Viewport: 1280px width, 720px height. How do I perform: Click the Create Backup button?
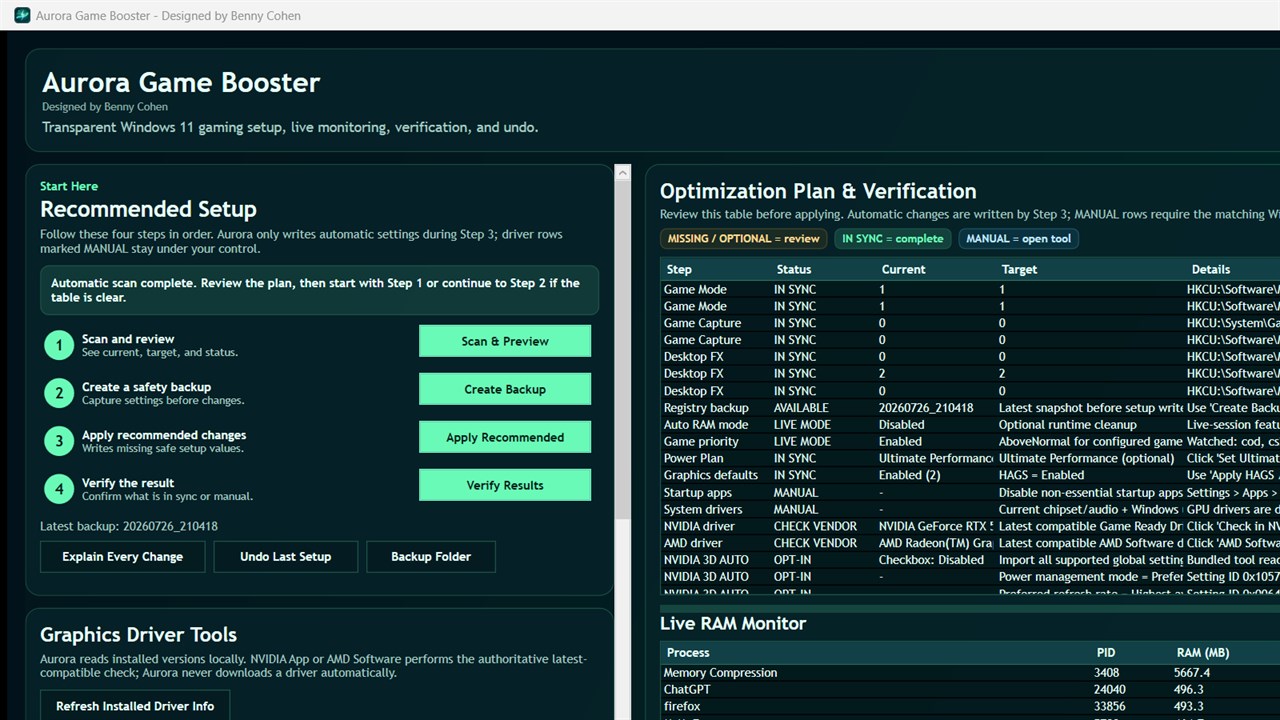(x=505, y=389)
